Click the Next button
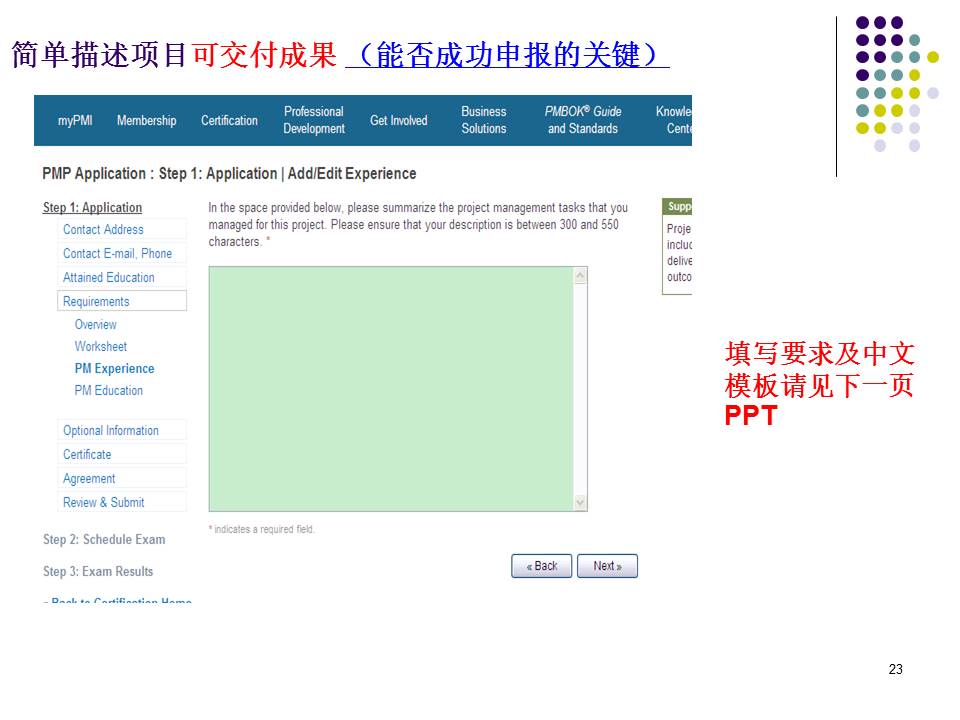 pos(607,566)
